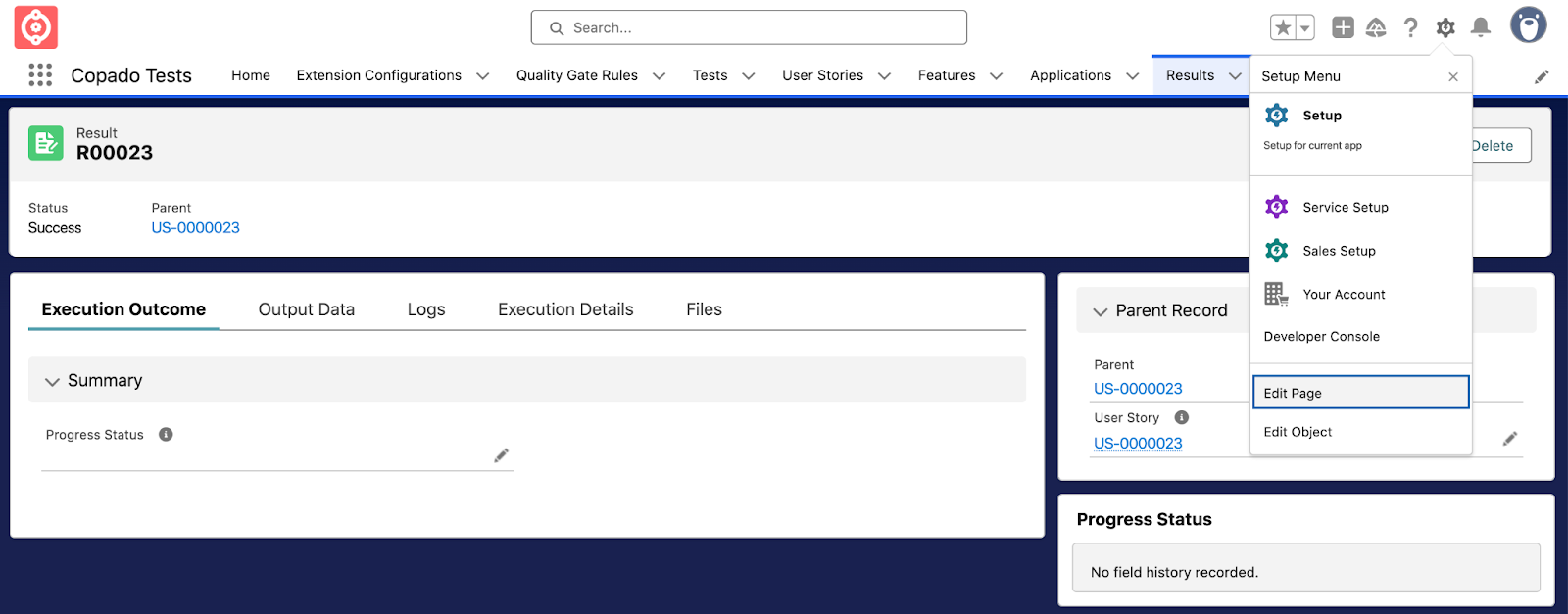Click the Copado Tests app name

131,75
